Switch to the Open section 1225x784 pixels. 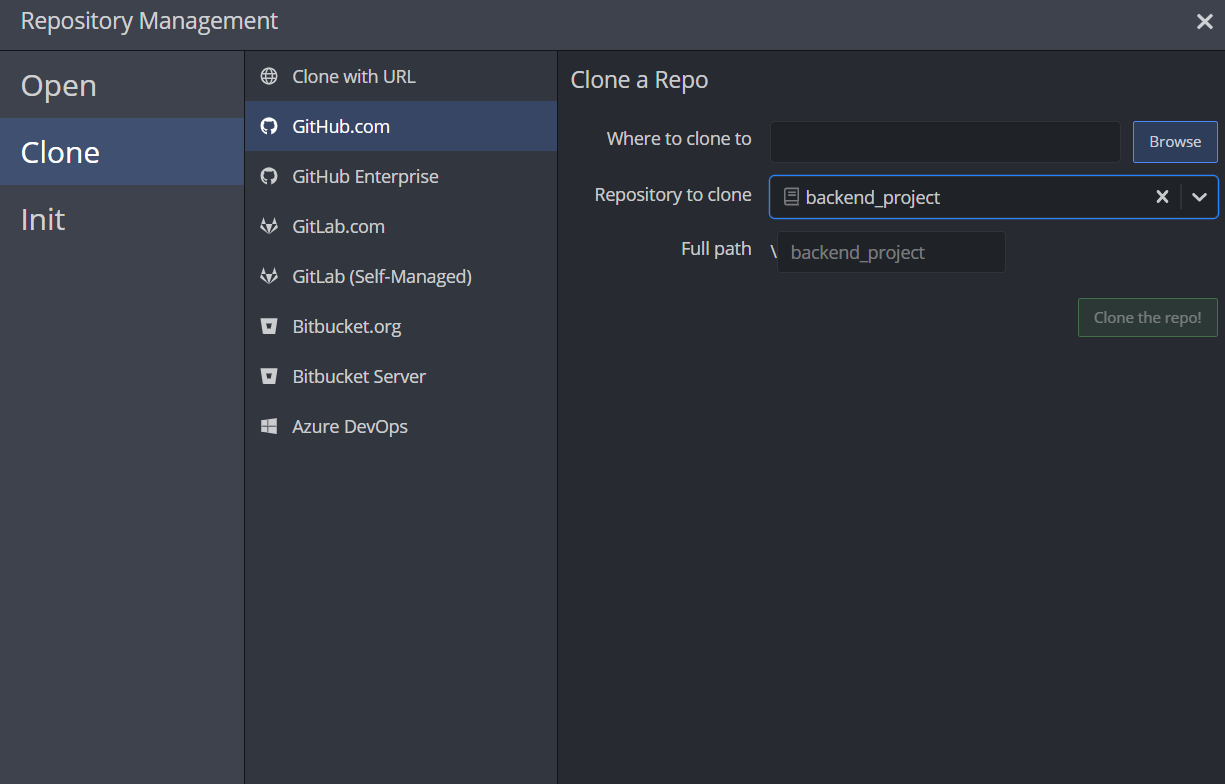[58, 86]
